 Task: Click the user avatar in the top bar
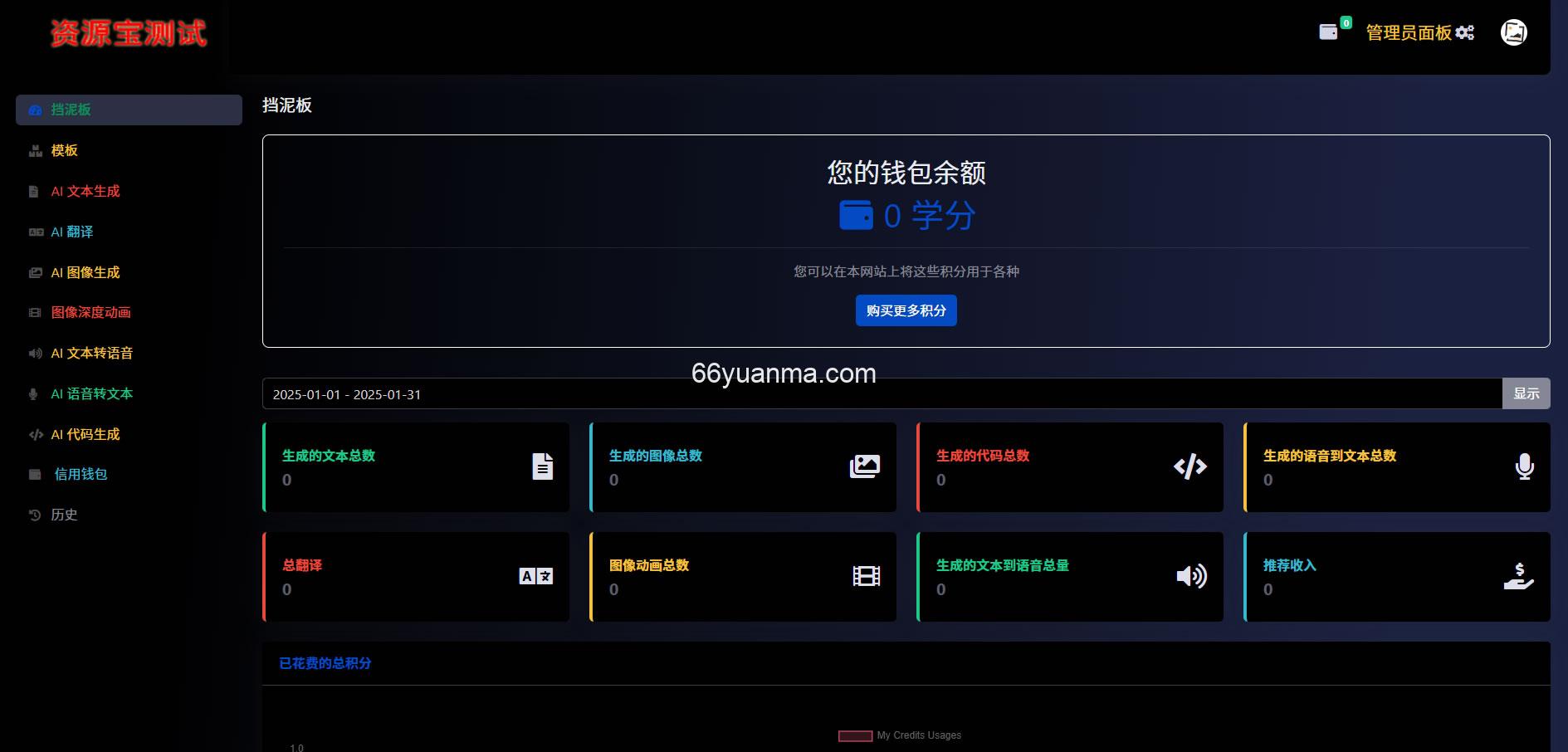[1513, 32]
